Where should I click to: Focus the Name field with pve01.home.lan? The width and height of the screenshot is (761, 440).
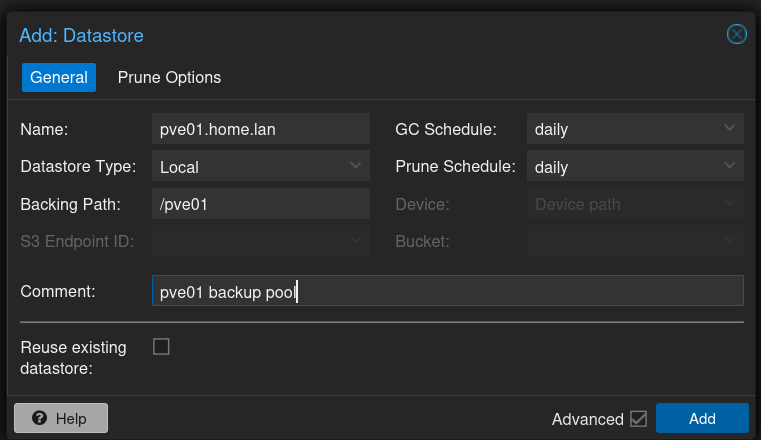(x=260, y=128)
